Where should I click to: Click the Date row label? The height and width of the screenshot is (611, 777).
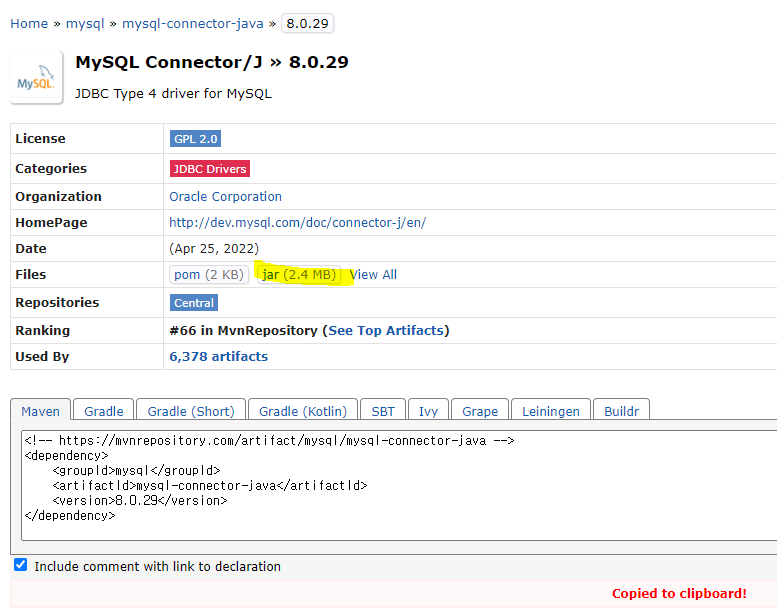pos(31,249)
